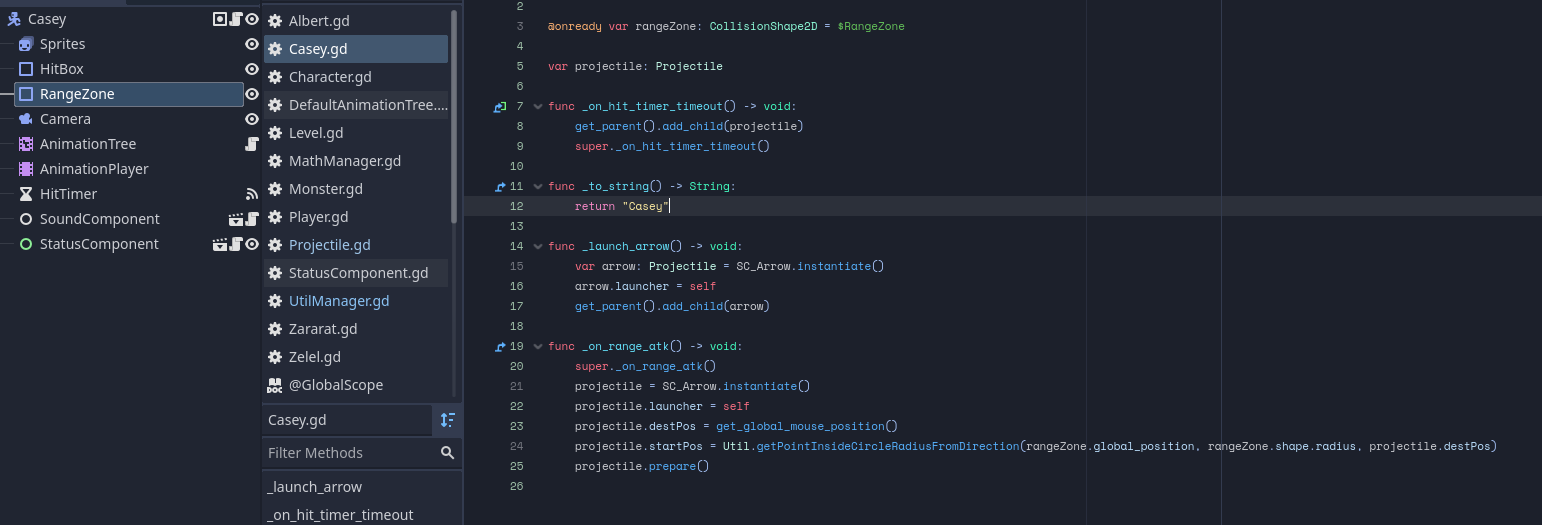The height and width of the screenshot is (525, 1542).
Task: Click the AnimationTree node icon
Action: coord(26,144)
